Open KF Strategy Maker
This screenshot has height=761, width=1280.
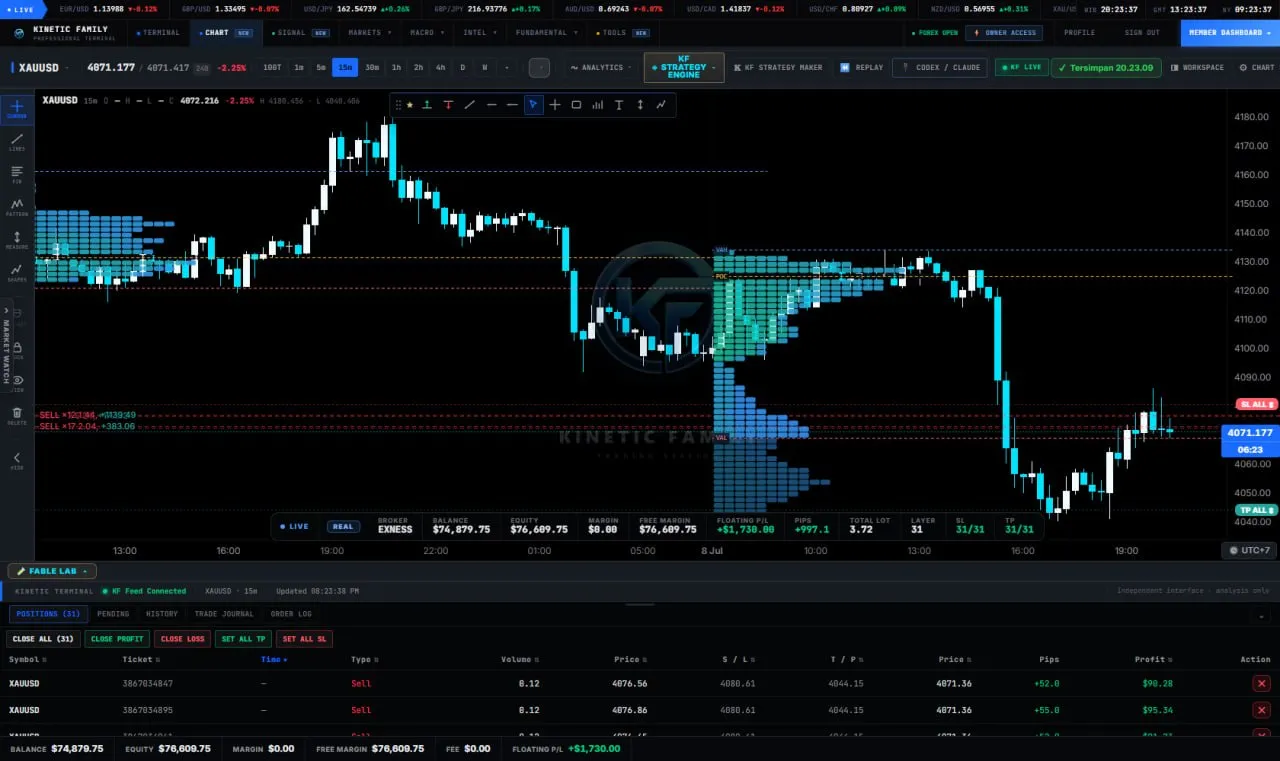click(x=778, y=68)
